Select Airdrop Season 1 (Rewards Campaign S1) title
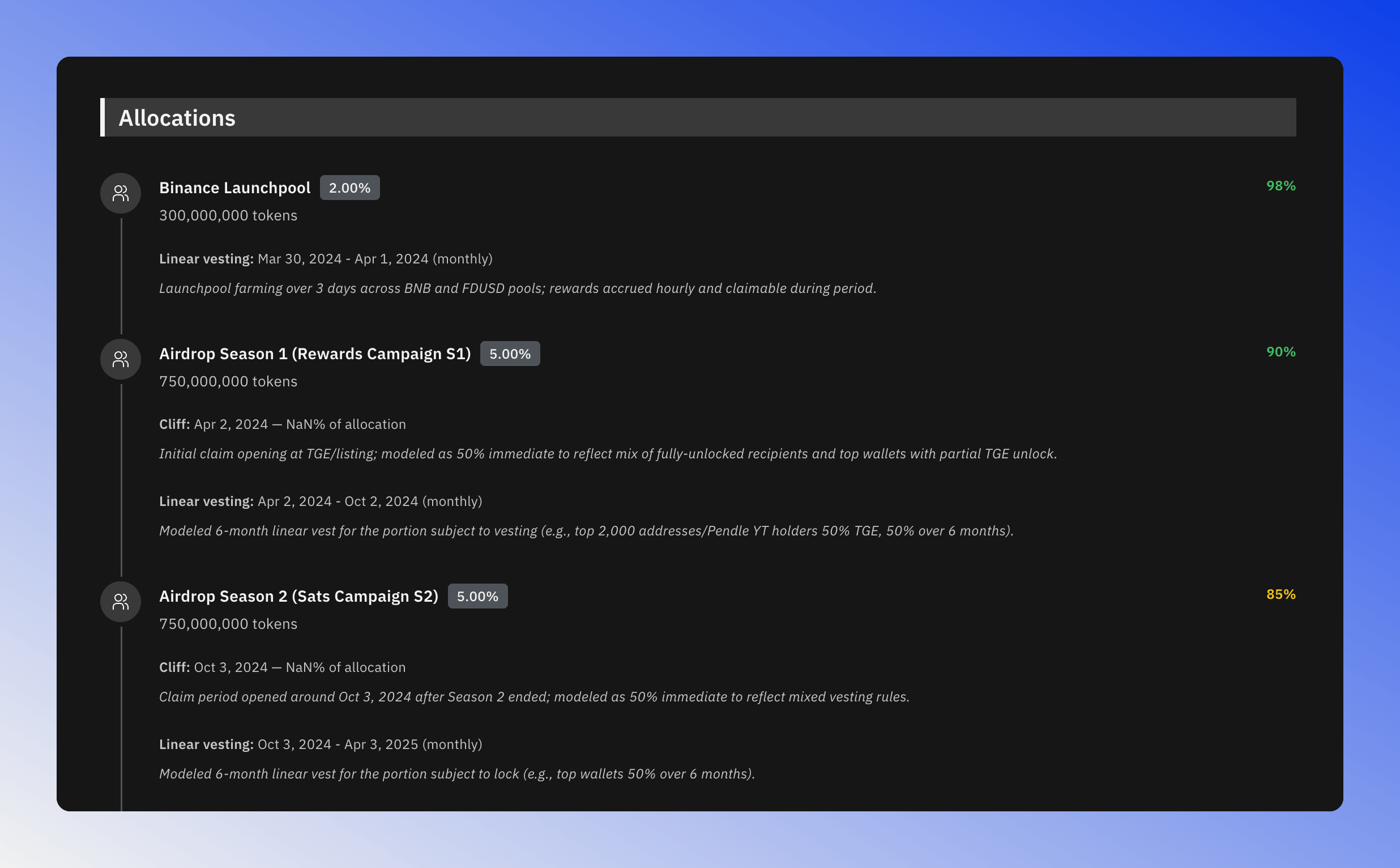Screen dimensions: 1400x868 [314, 354]
